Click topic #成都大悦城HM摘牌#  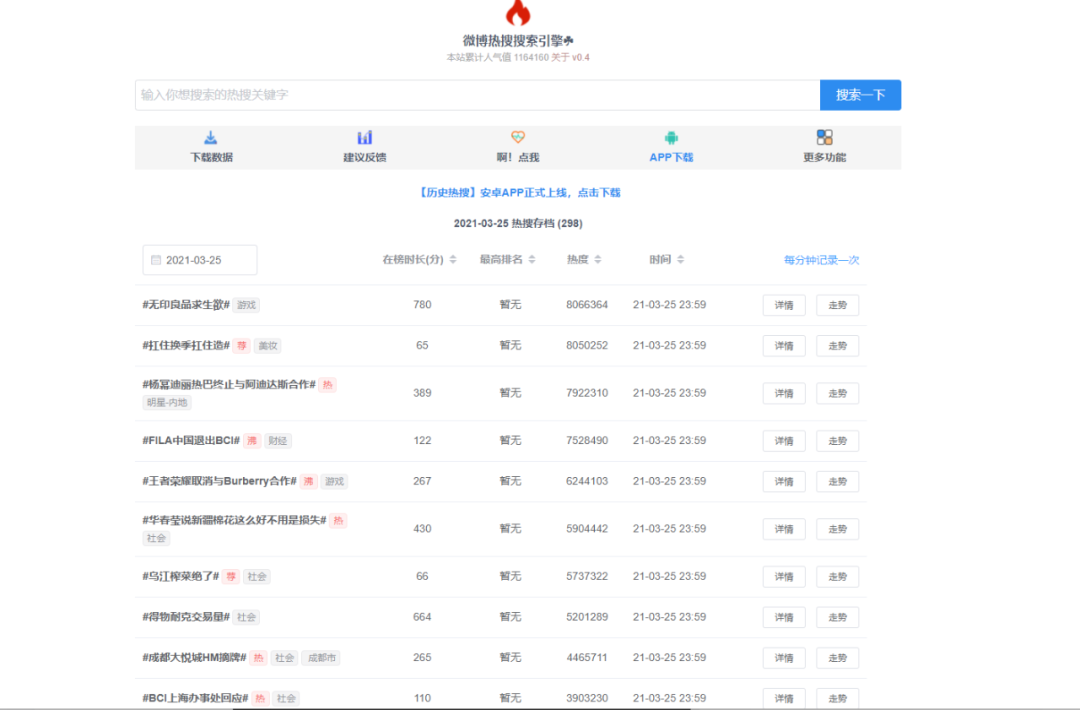[194, 657]
